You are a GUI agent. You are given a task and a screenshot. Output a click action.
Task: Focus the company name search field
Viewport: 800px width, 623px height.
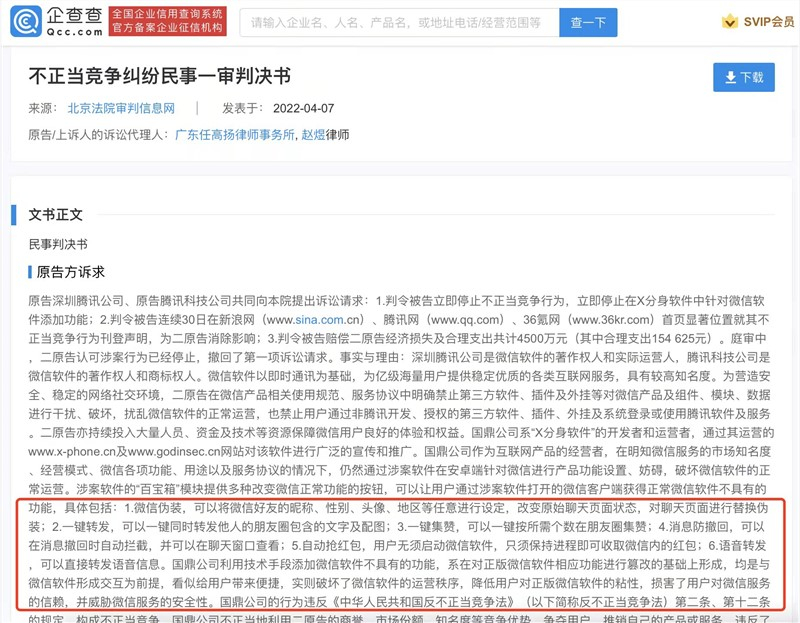click(x=395, y=21)
